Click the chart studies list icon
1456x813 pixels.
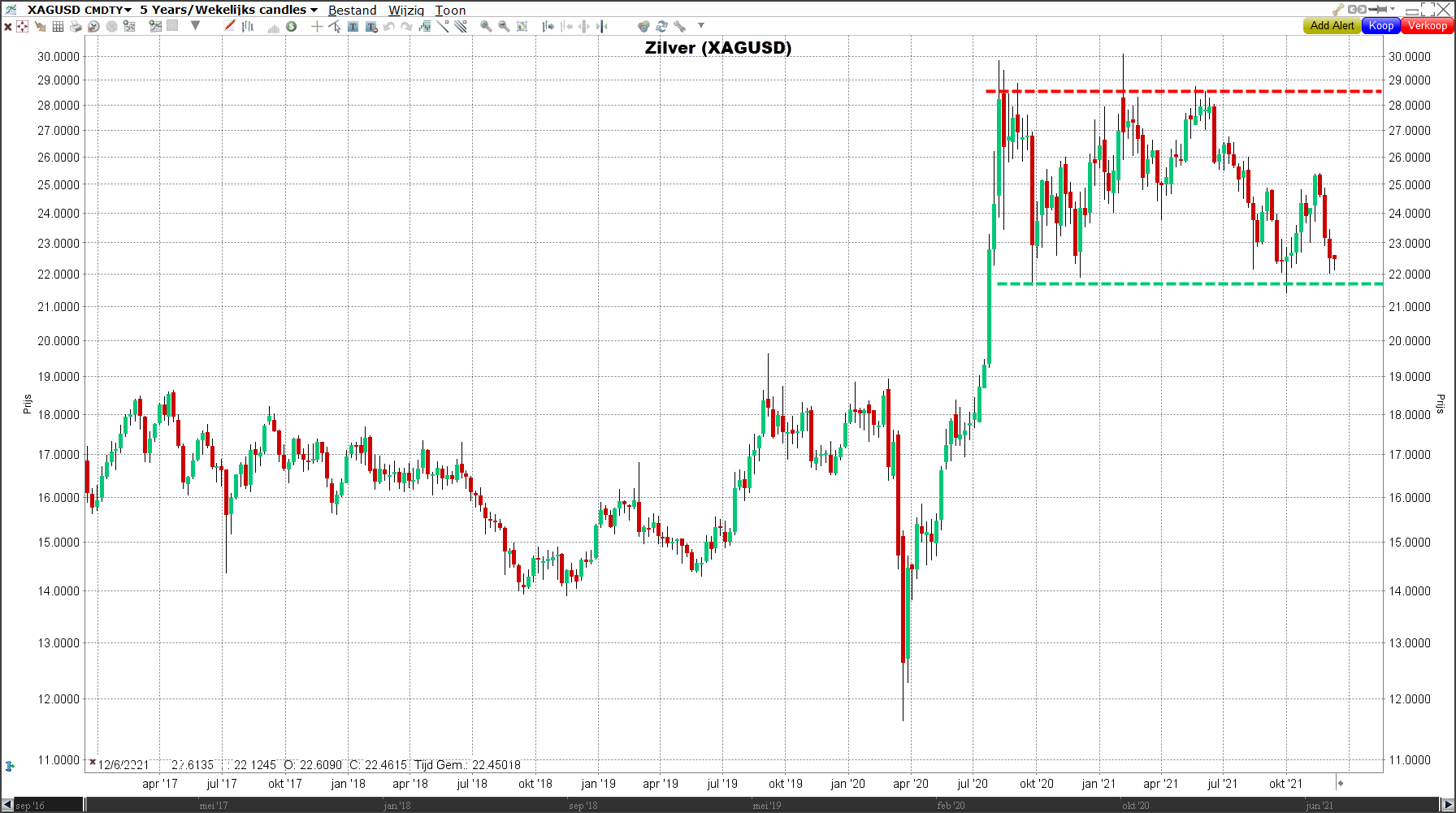click(x=129, y=26)
